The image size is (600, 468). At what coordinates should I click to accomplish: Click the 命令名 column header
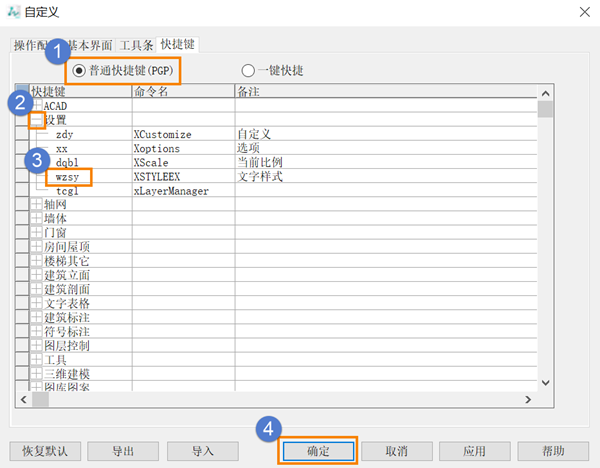coord(183,91)
